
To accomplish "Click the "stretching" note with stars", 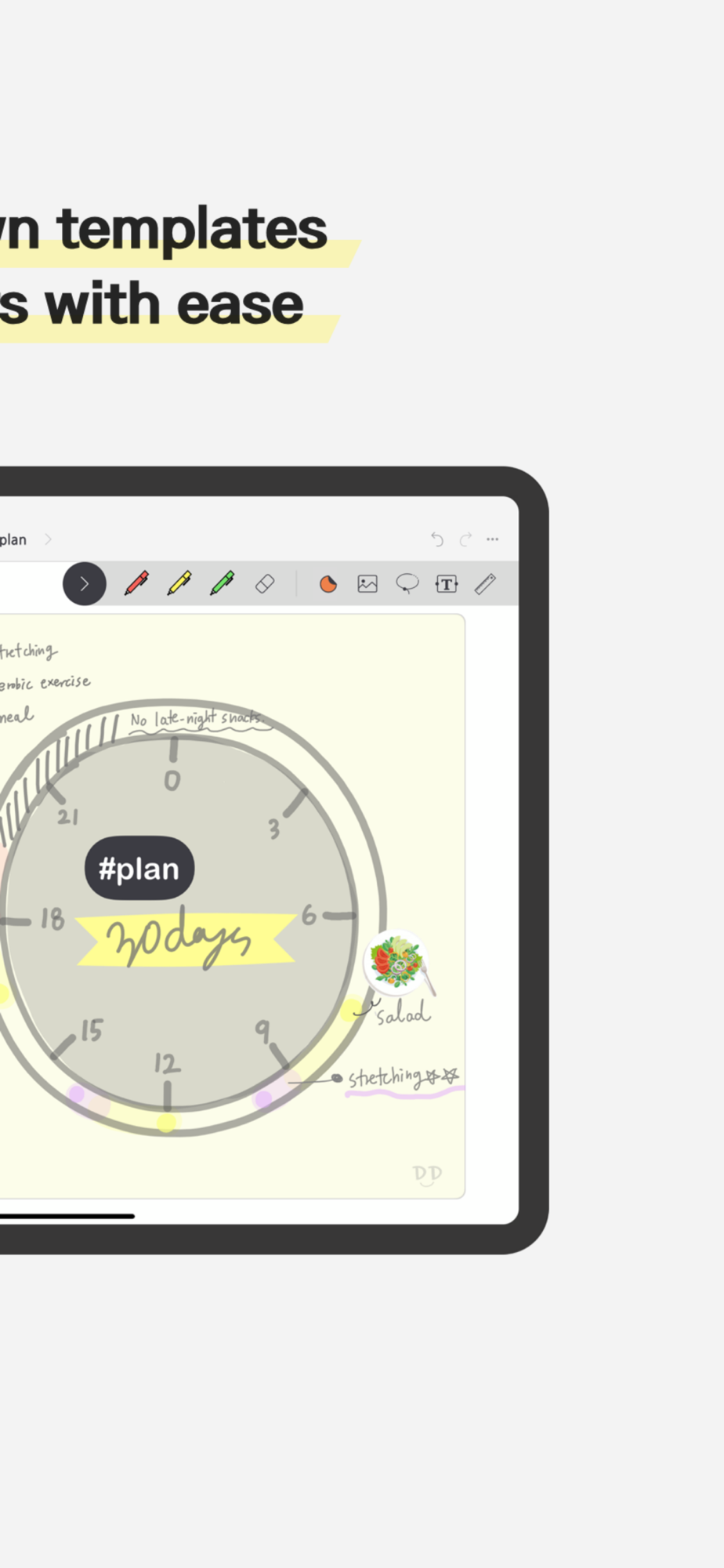I will click(403, 1077).
